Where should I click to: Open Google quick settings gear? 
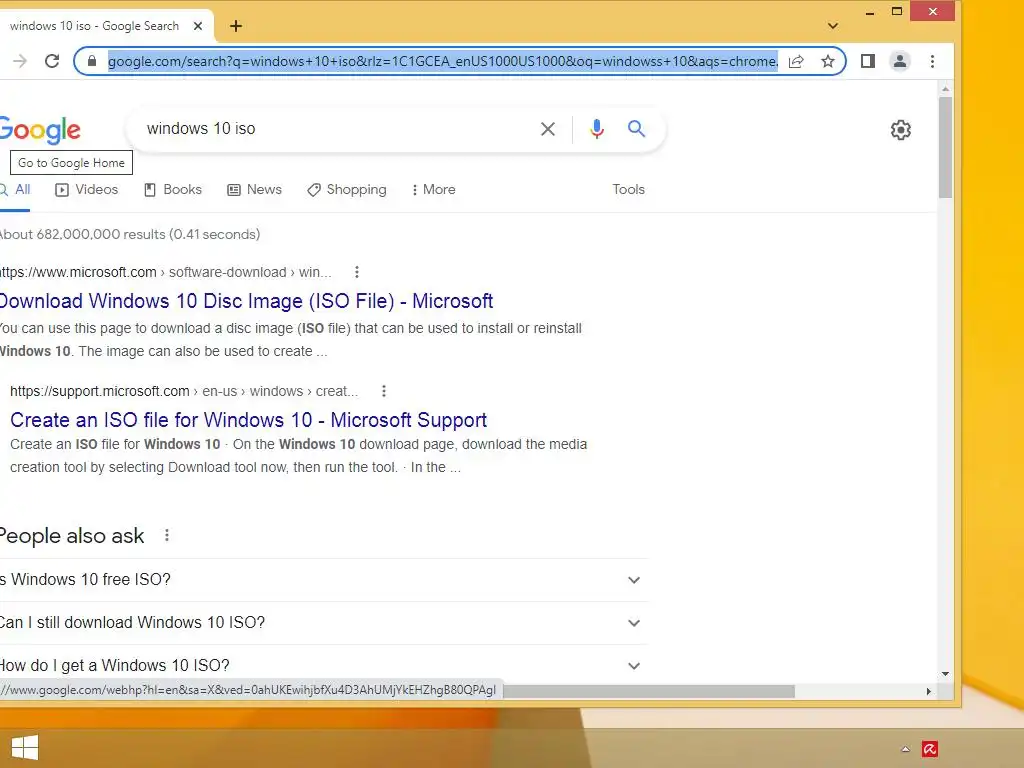pos(901,130)
